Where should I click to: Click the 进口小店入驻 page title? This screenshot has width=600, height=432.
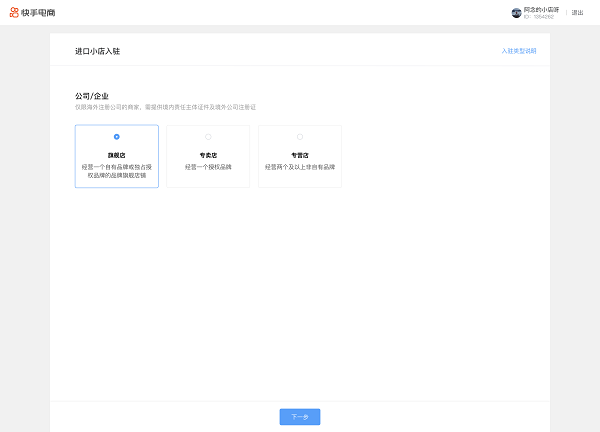97,51
